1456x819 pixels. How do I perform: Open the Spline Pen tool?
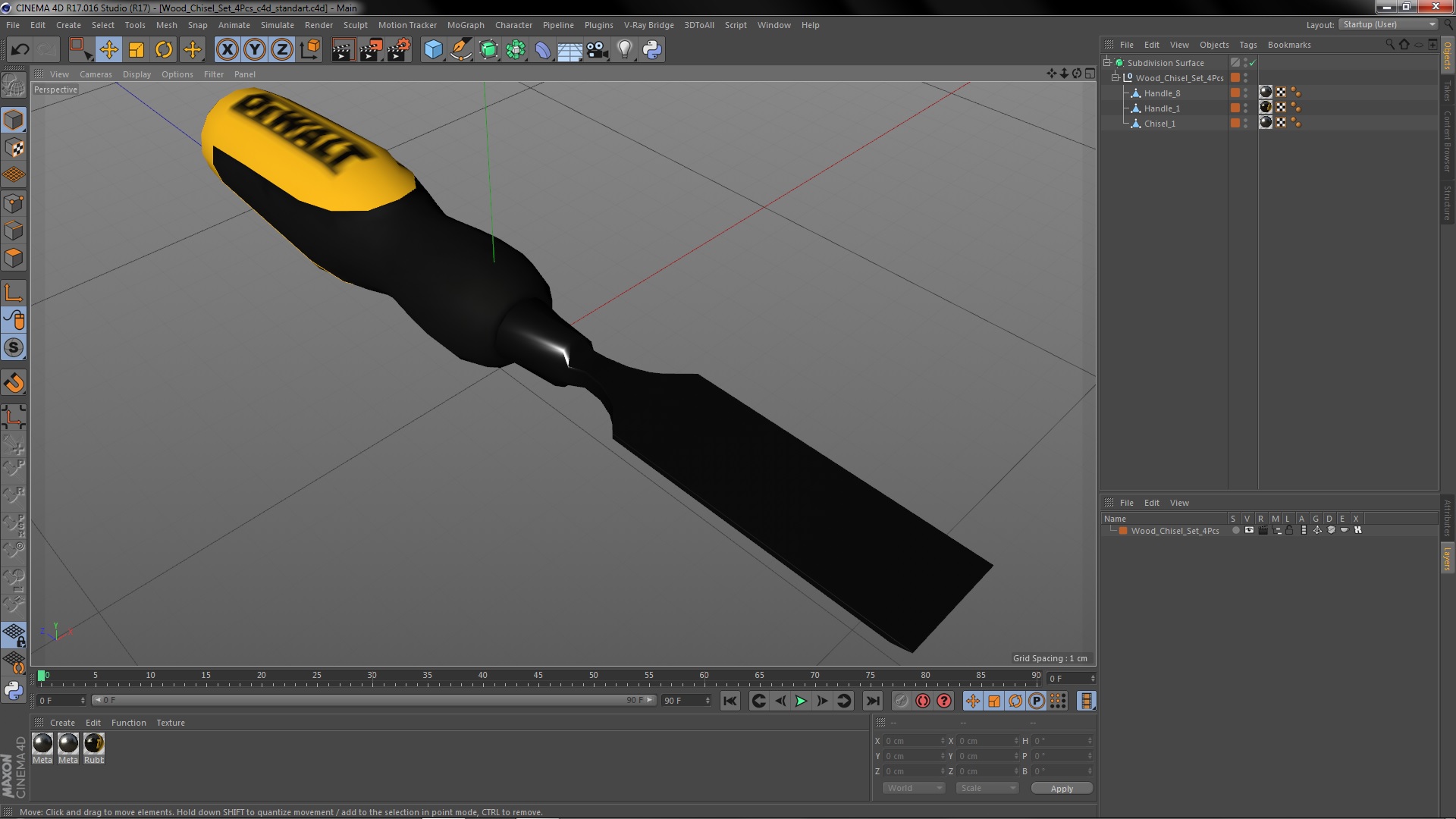[460, 50]
